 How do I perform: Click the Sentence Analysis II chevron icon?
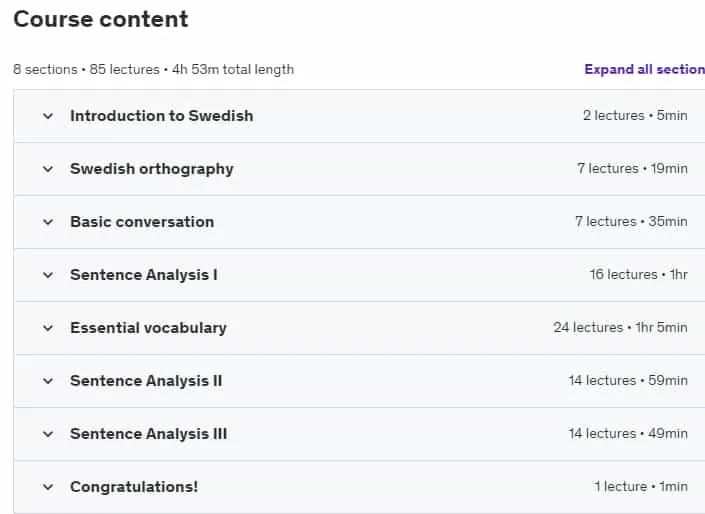point(48,381)
